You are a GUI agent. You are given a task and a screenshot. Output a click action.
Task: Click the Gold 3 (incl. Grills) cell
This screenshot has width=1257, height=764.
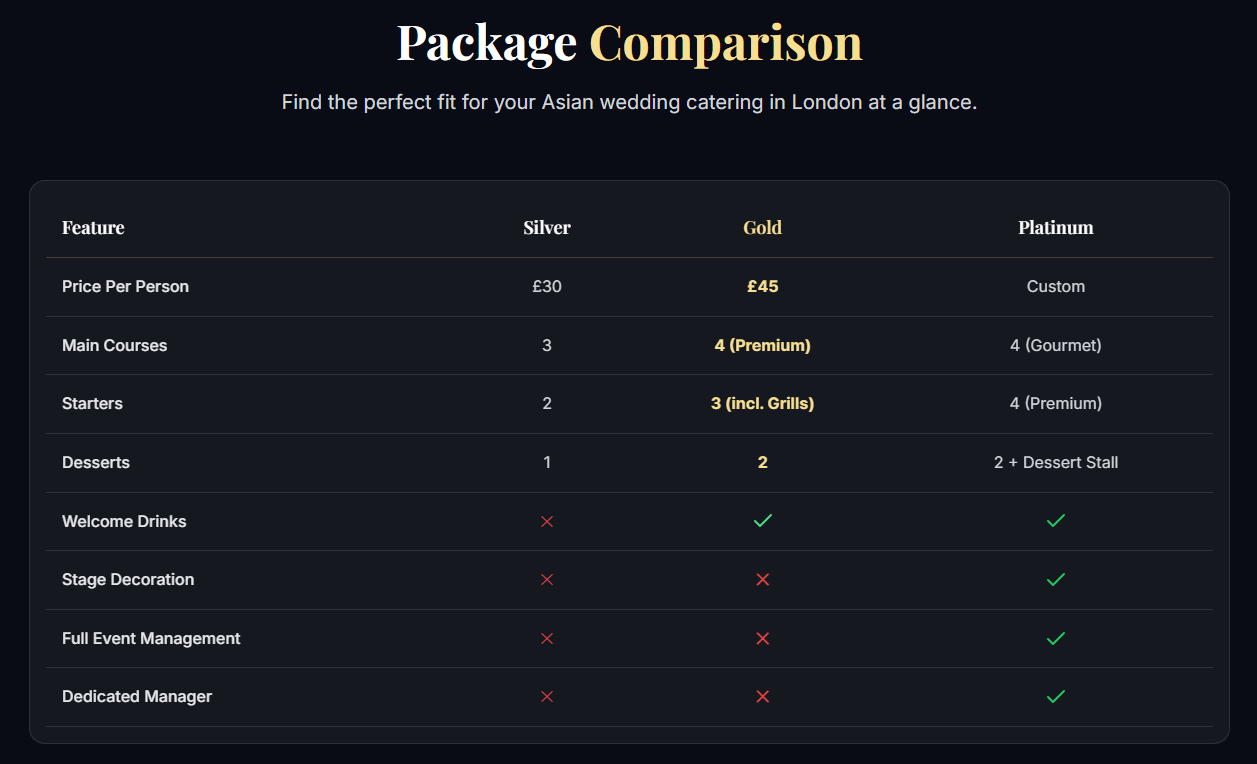(762, 404)
